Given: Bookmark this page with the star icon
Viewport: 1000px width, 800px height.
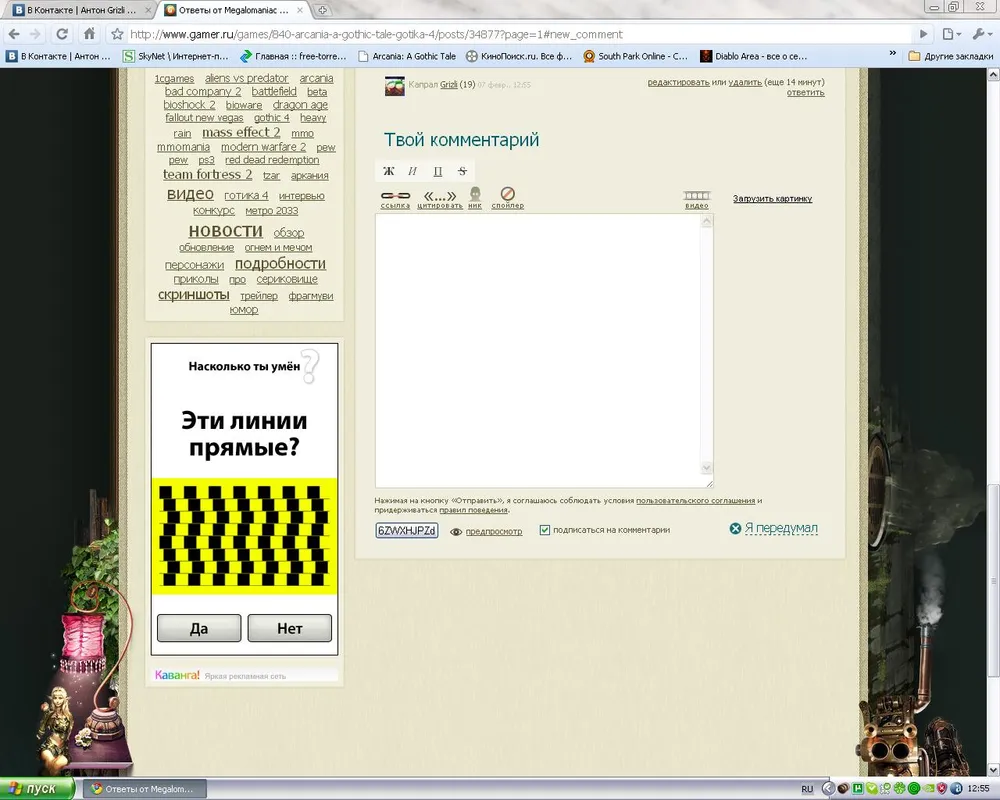Looking at the screenshot, I should pyautogui.click(x=116, y=34).
